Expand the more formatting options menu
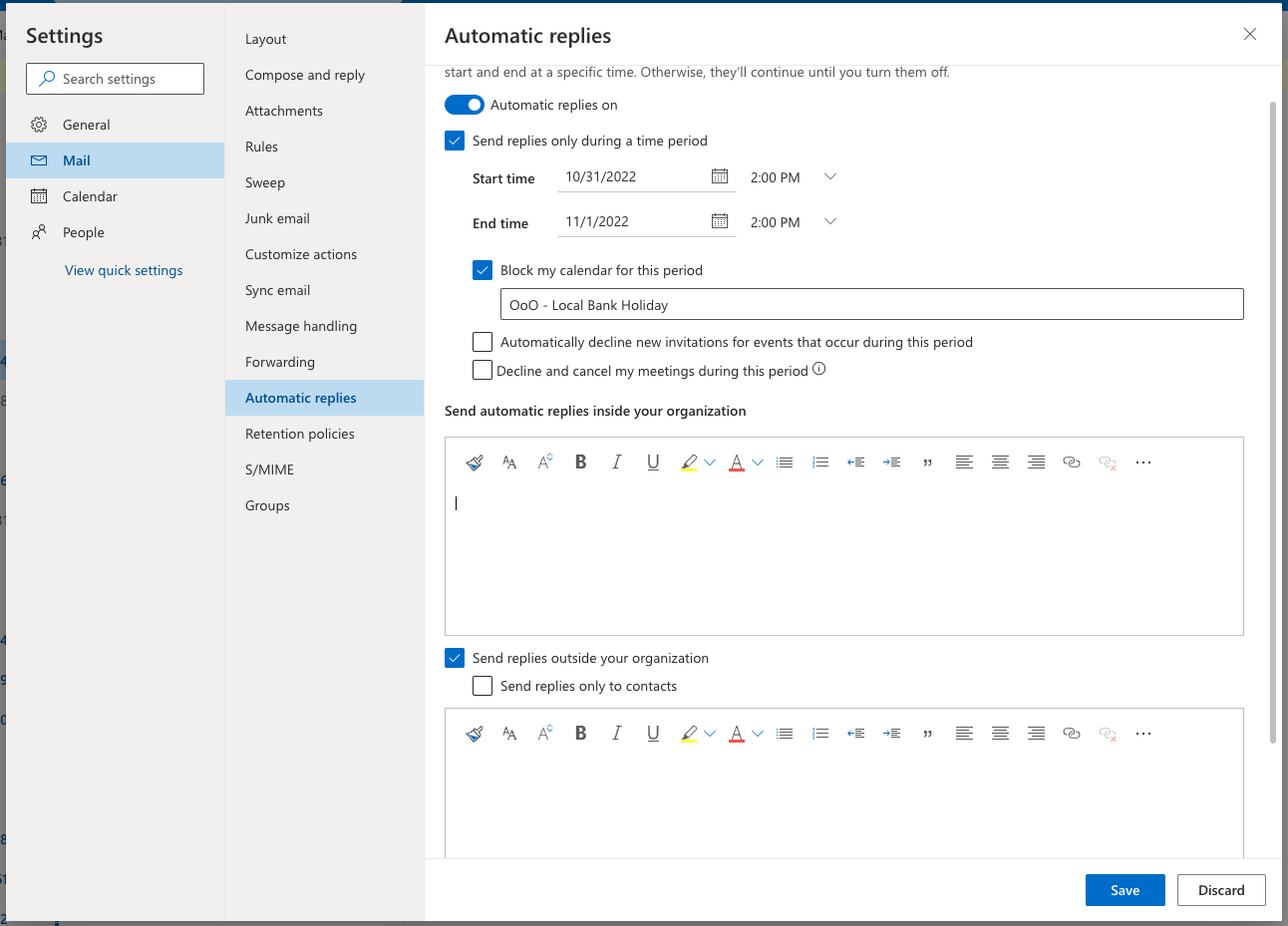 pos(1143,462)
